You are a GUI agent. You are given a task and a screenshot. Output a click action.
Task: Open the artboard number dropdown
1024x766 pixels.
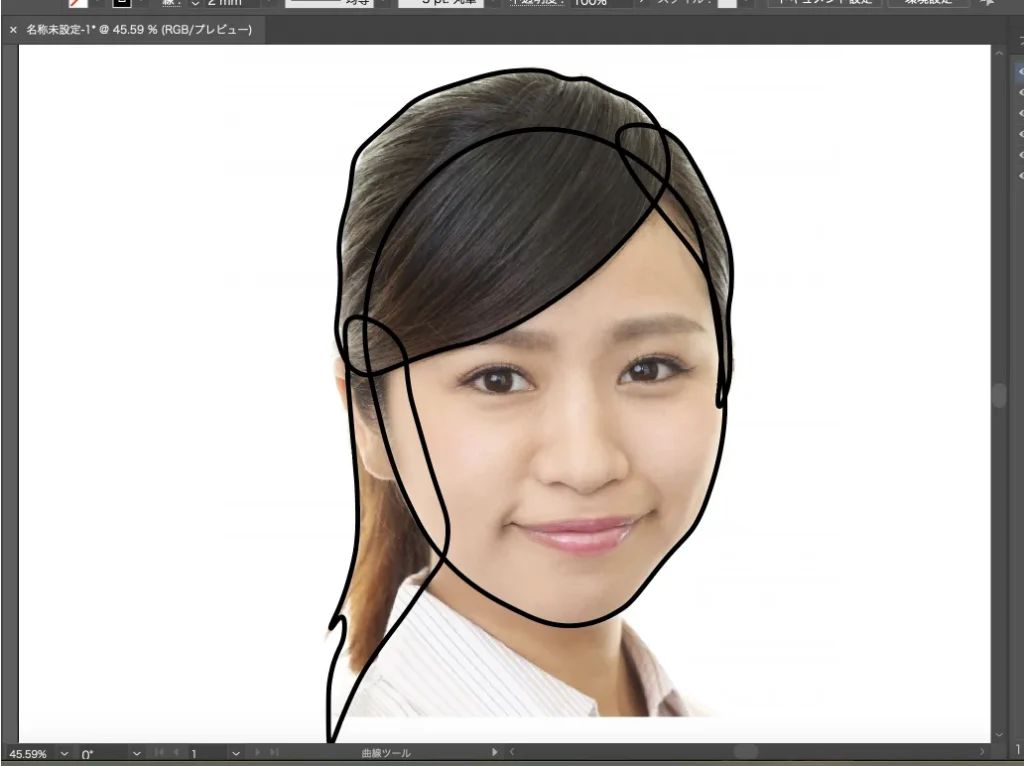(x=236, y=753)
